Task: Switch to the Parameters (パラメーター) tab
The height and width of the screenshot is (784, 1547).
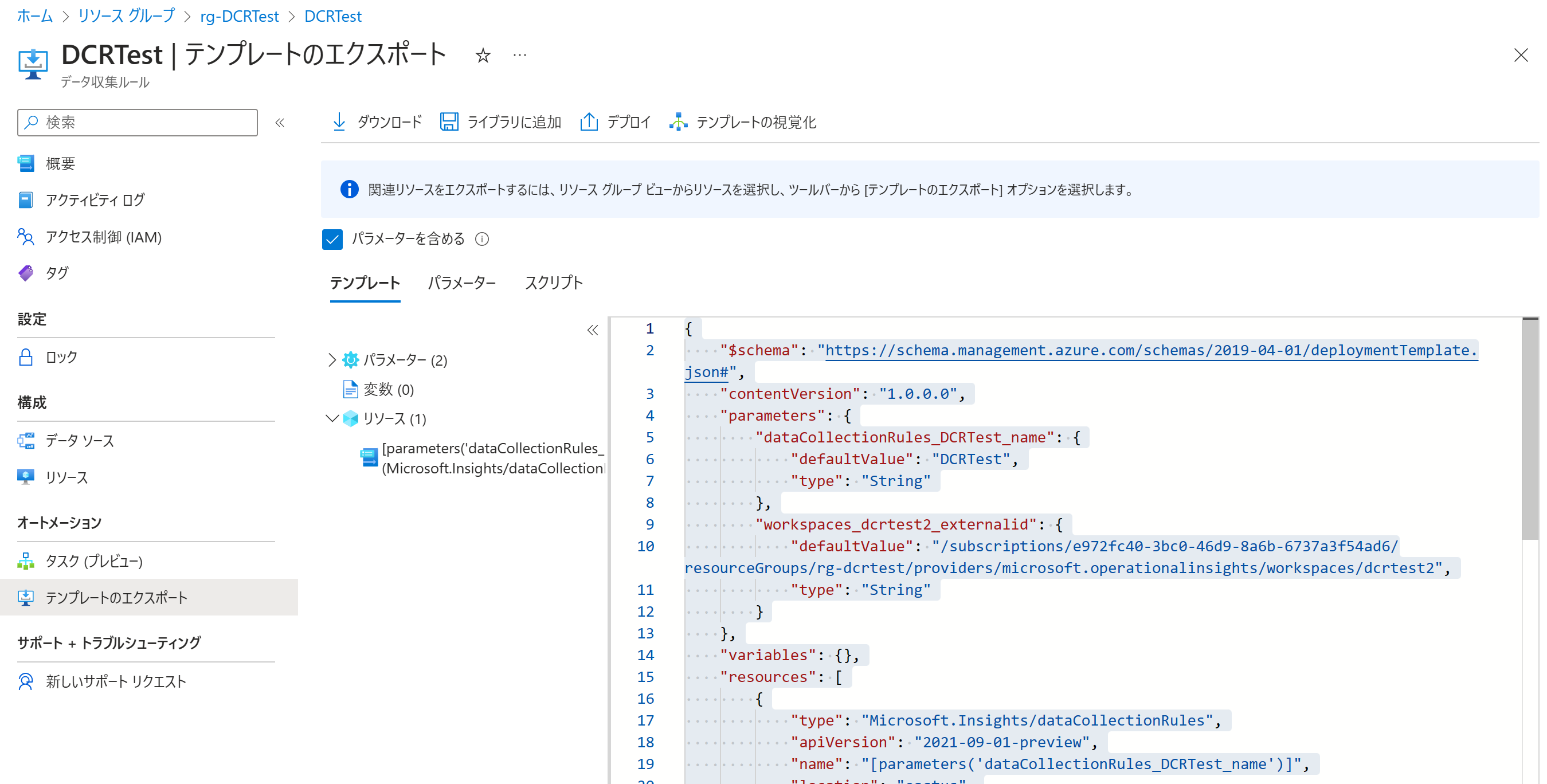Action: point(461,283)
